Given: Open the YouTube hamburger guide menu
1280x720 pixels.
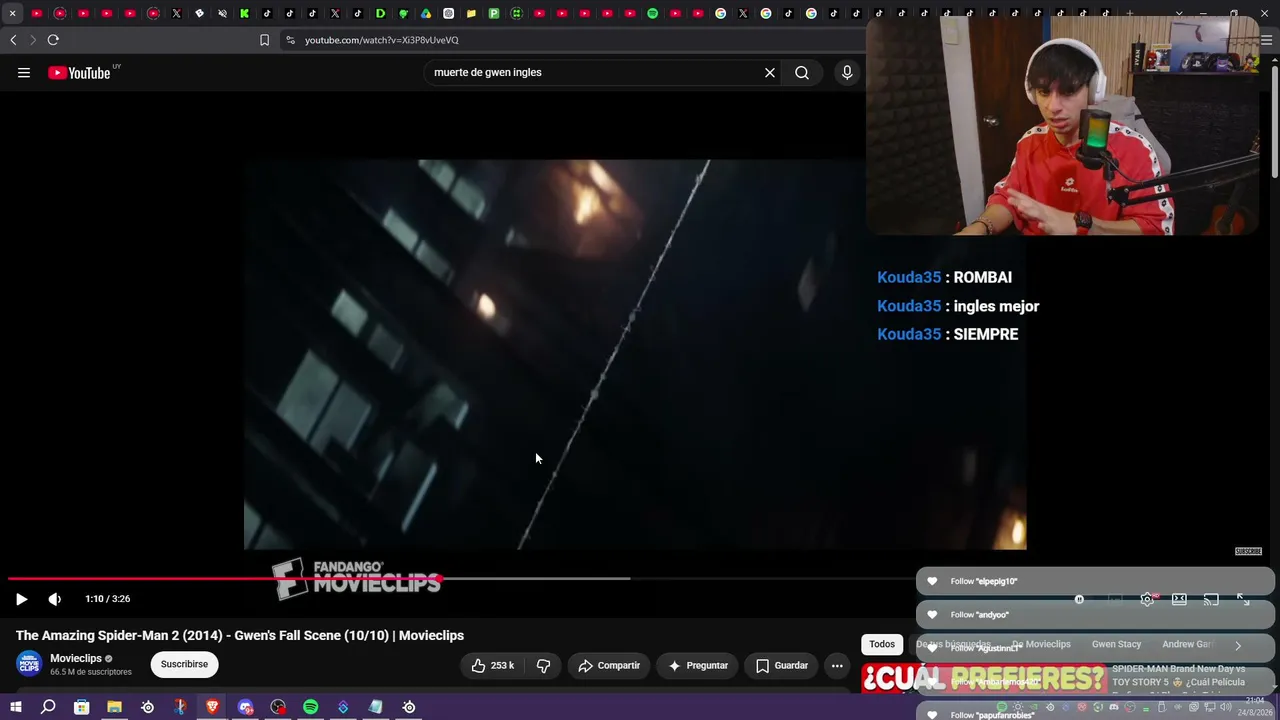Looking at the screenshot, I should pyautogui.click(x=24, y=72).
